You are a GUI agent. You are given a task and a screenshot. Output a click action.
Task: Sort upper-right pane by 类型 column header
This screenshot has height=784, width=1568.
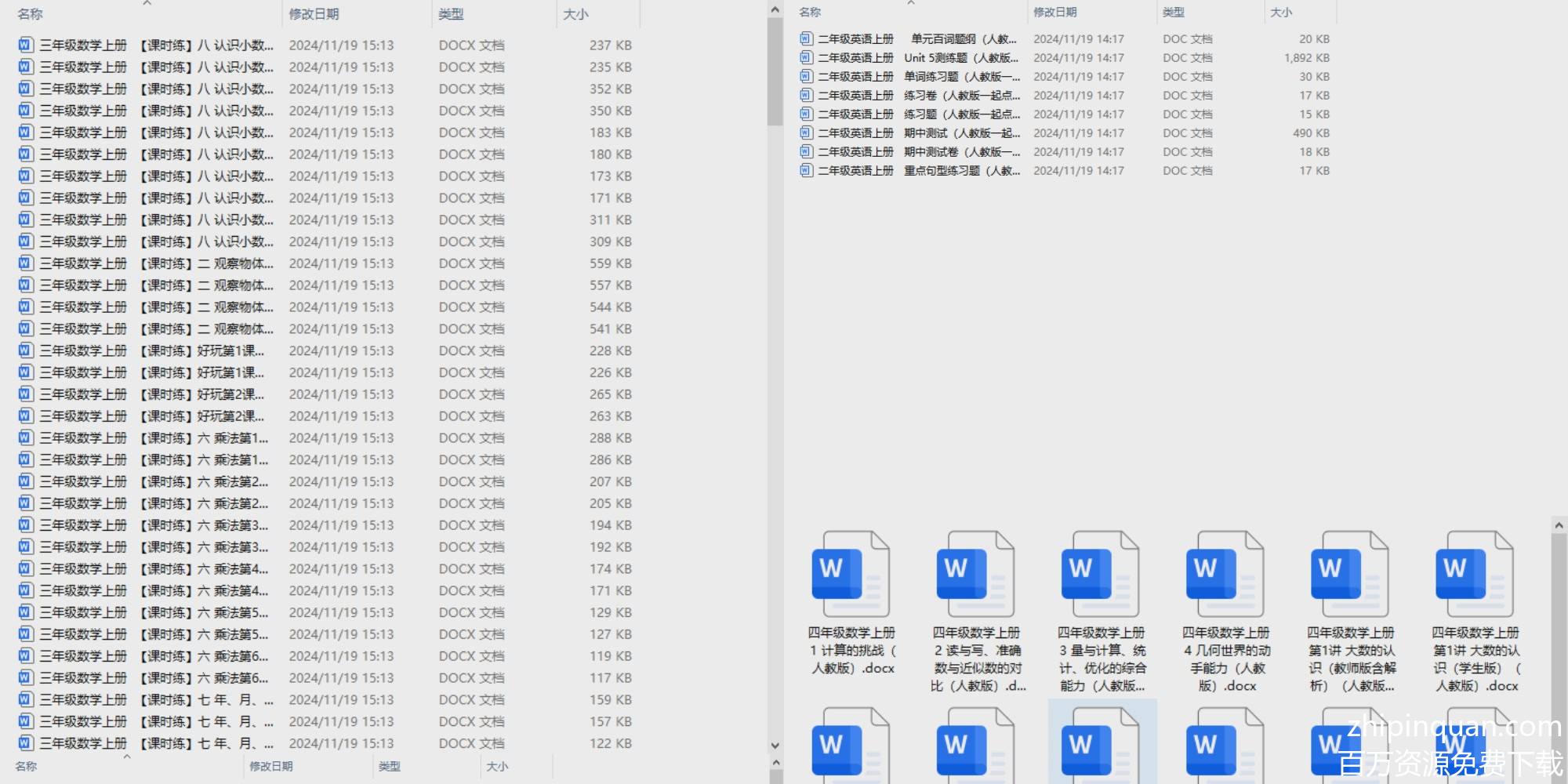pos(1174,13)
